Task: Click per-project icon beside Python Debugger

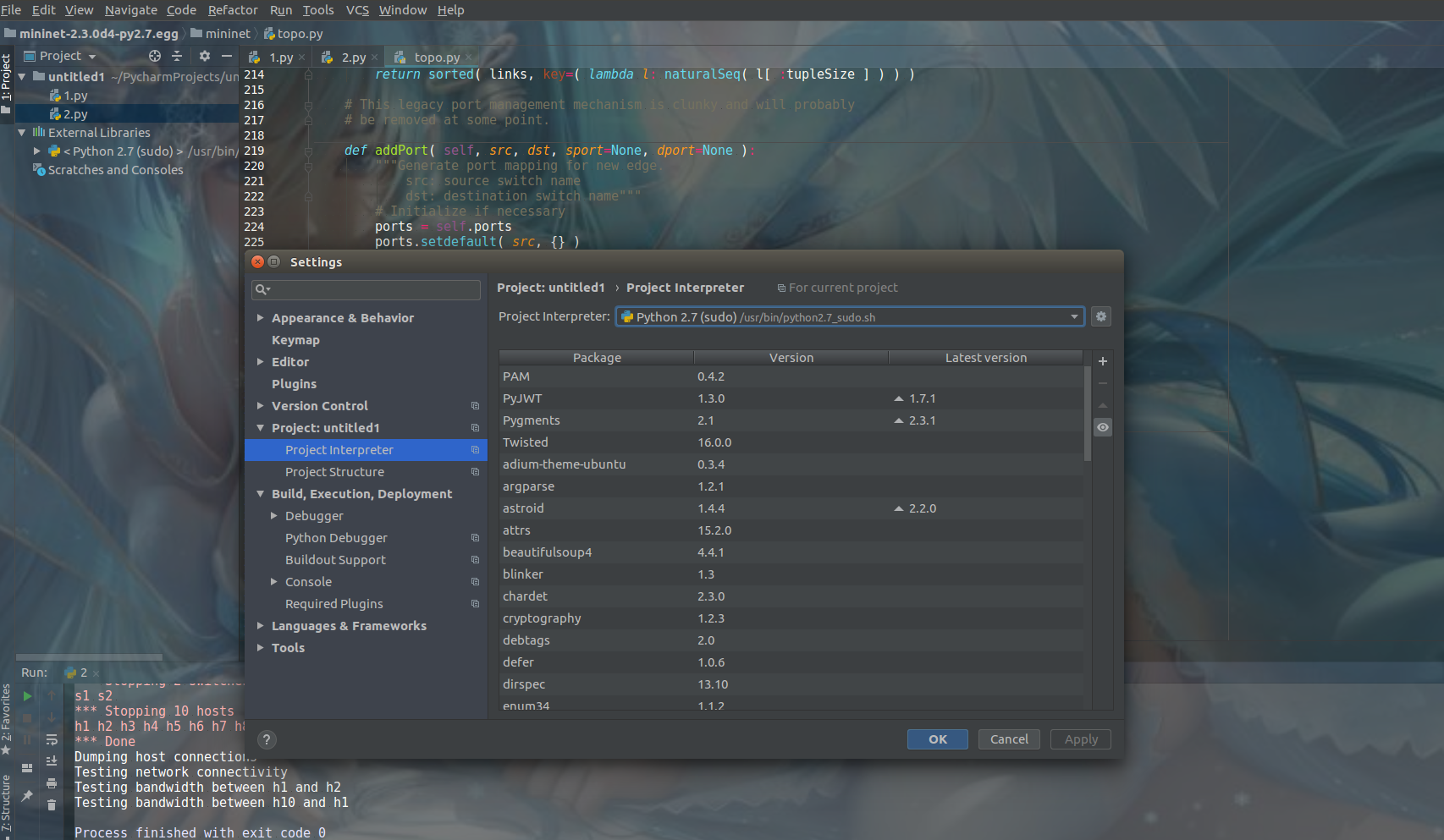Action: click(475, 538)
